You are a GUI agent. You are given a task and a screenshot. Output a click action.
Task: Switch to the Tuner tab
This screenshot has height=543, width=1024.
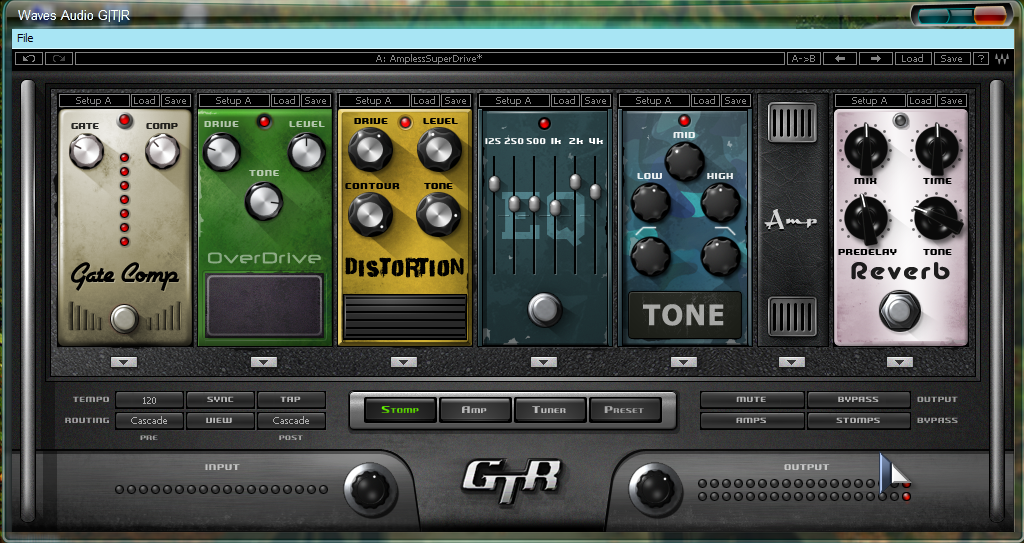point(549,410)
